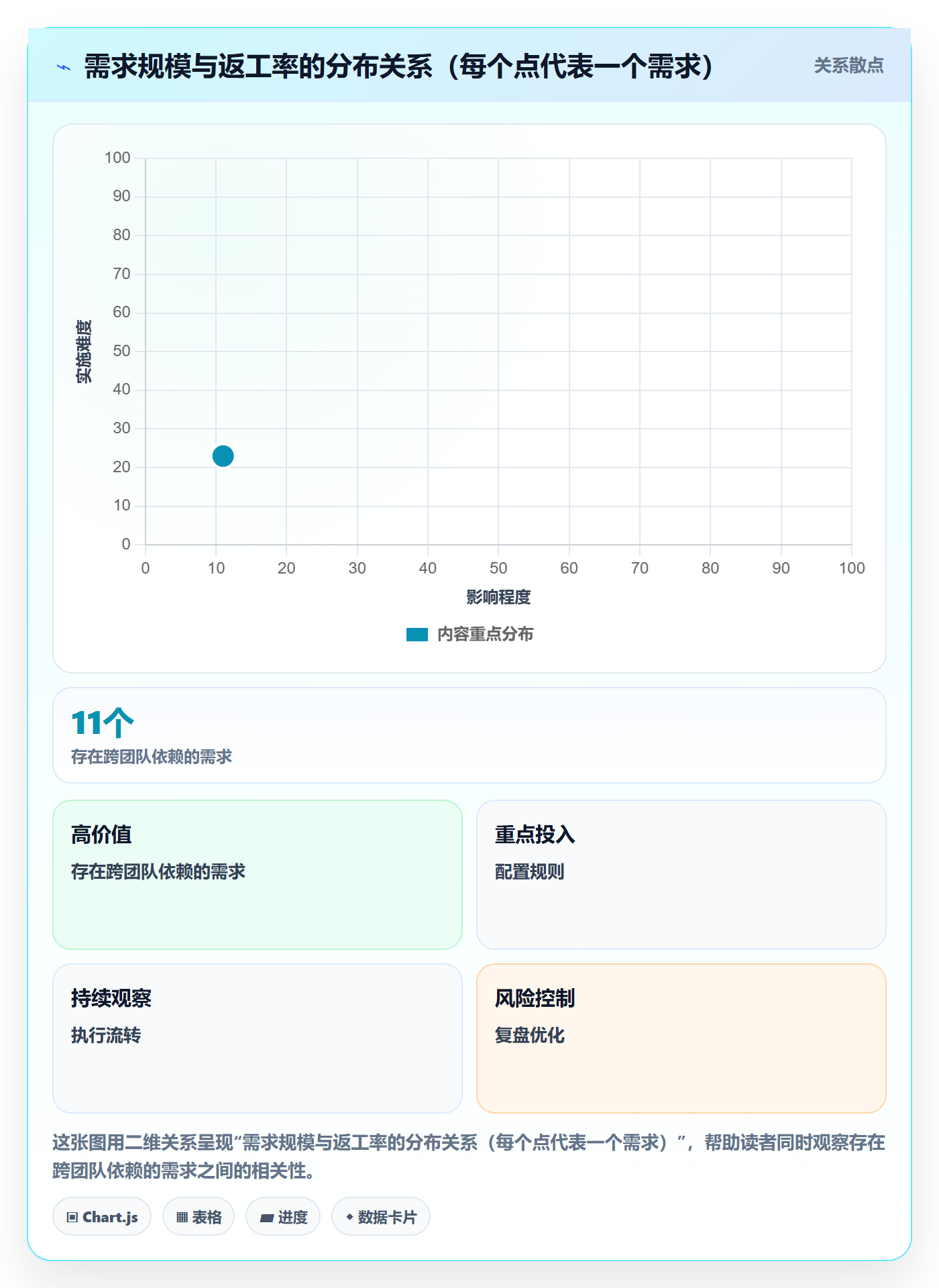
Task: Click the 实施难度 y-axis title
Action: point(84,352)
